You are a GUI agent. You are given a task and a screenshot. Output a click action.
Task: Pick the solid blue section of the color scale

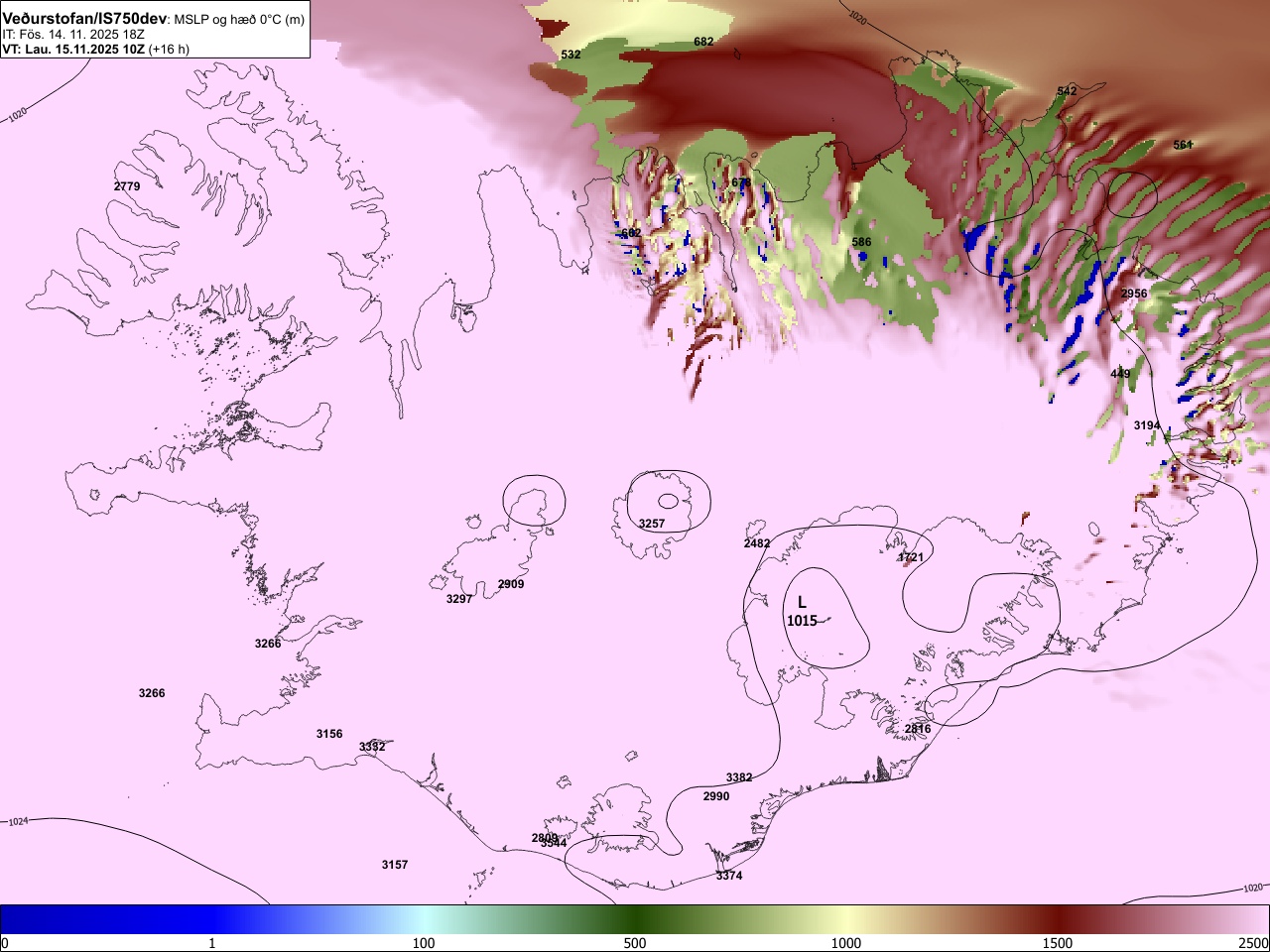click(x=109, y=919)
